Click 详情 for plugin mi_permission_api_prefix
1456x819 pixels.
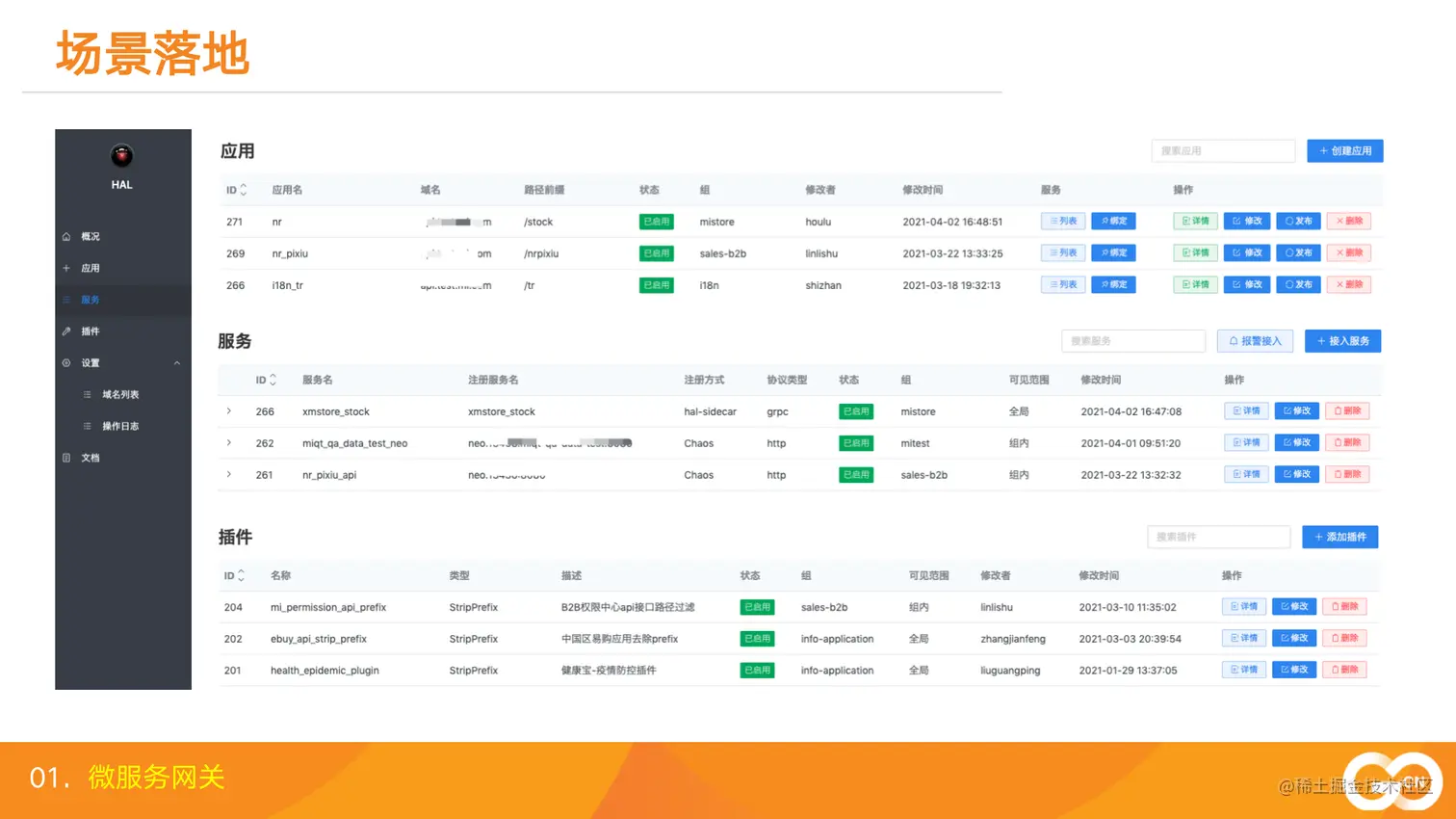click(x=1245, y=606)
